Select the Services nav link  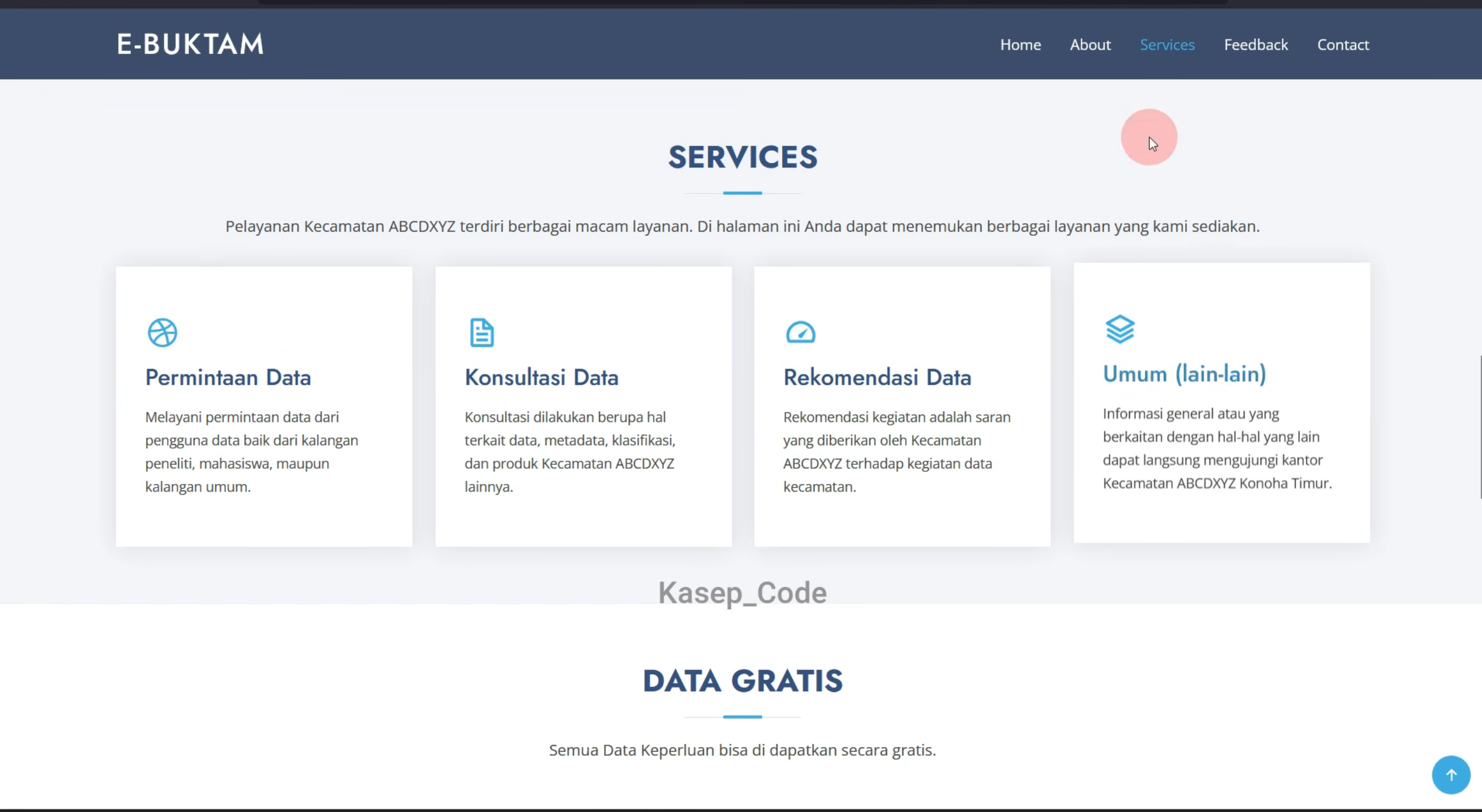[x=1167, y=45]
